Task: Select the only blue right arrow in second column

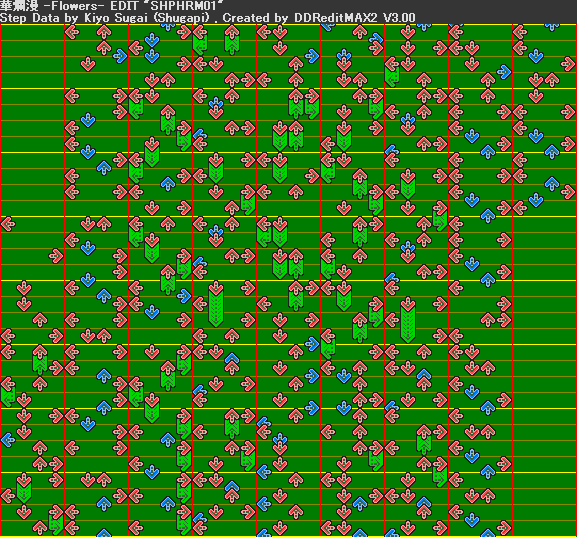Action: pos(120,56)
